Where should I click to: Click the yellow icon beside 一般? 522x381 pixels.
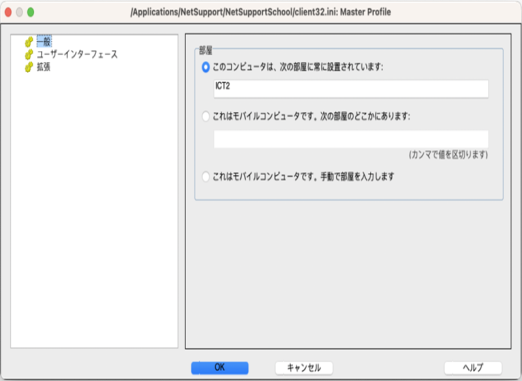pyautogui.click(x=29, y=42)
